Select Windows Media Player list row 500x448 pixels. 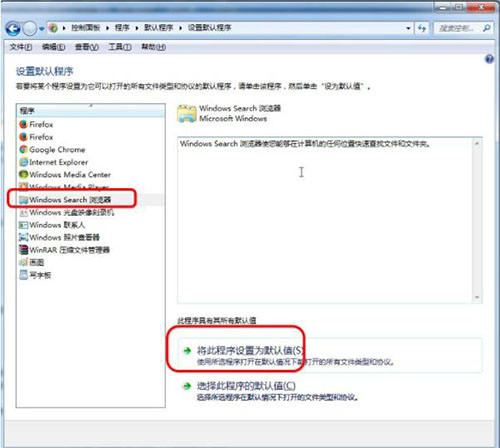(x=90, y=187)
